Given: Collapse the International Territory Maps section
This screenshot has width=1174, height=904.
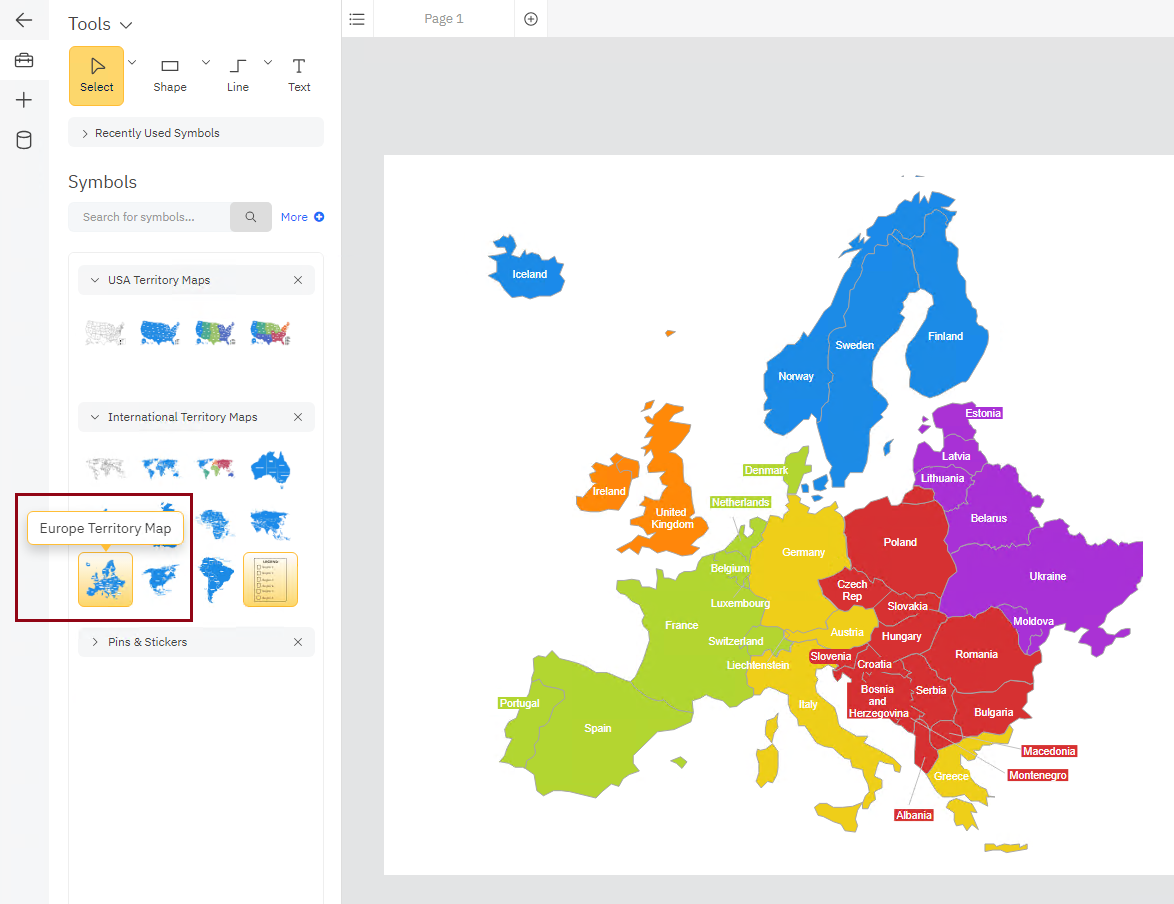Looking at the screenshot, I should click(x=94, y=417).
